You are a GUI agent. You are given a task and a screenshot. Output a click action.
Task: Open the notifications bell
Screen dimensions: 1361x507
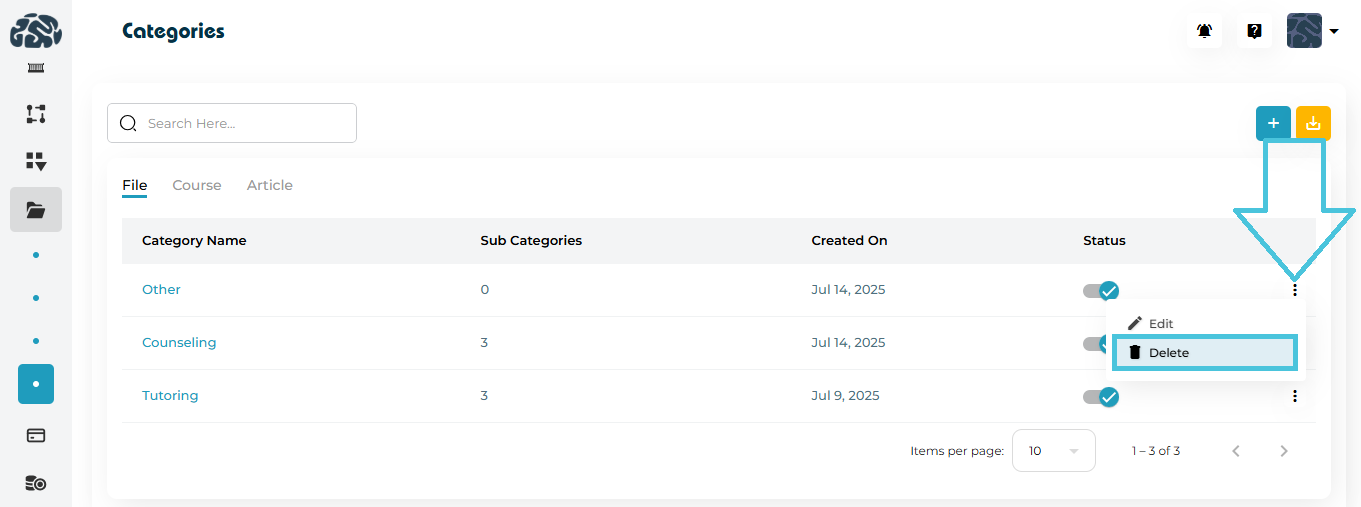pyautogui.click(x=1204, y=31)
